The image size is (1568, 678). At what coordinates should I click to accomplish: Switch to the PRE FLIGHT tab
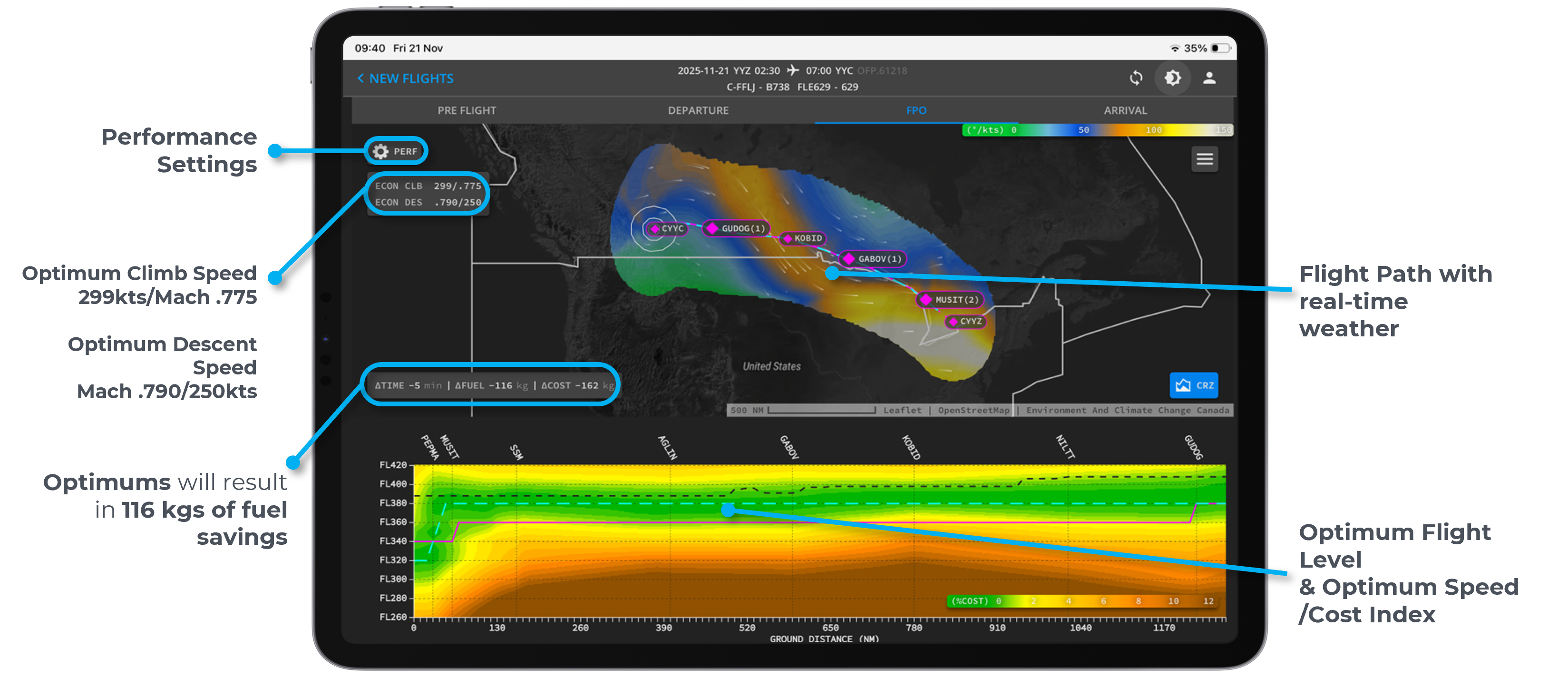467,111
